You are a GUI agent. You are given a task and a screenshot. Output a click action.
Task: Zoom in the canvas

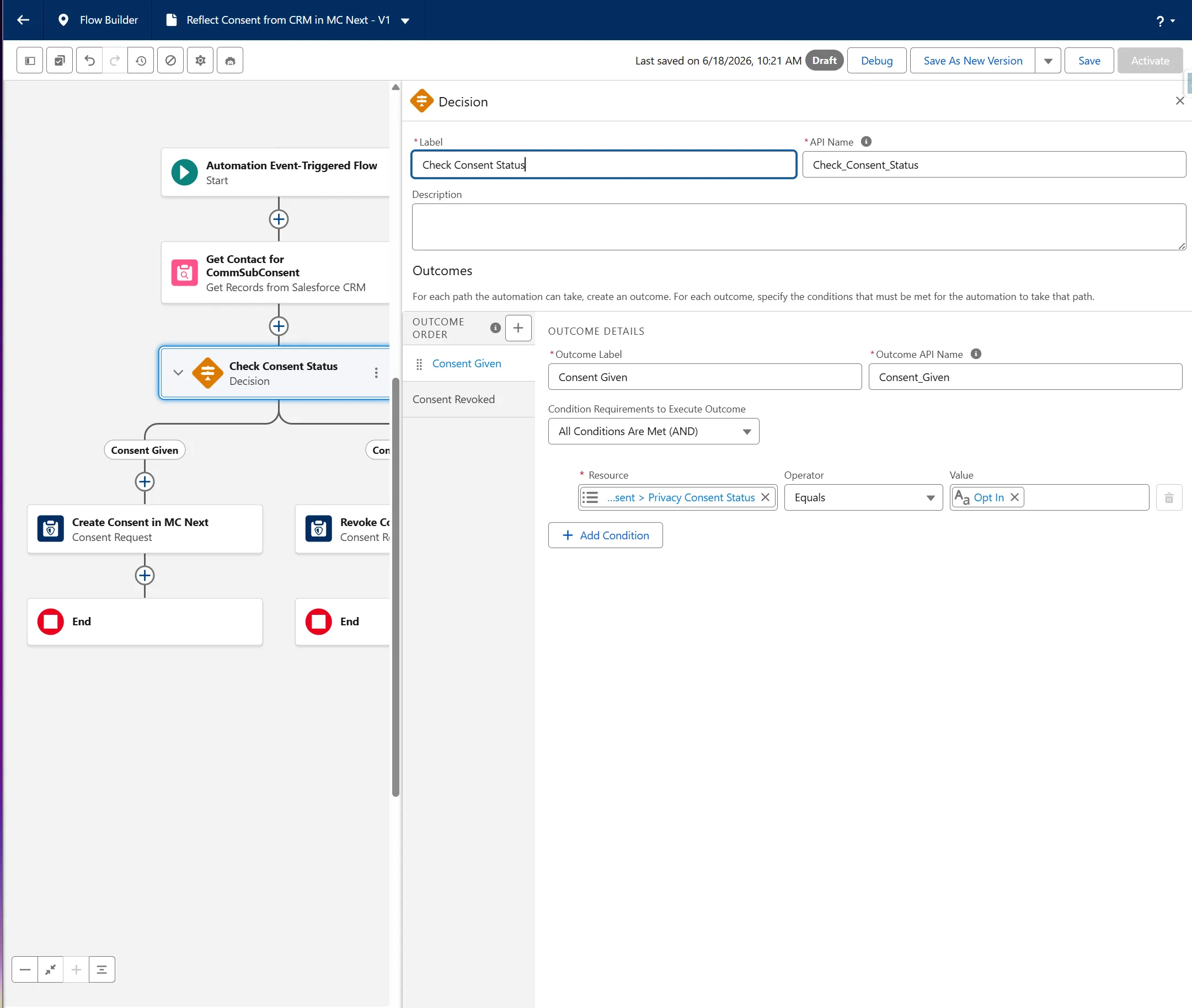point(76,970)
